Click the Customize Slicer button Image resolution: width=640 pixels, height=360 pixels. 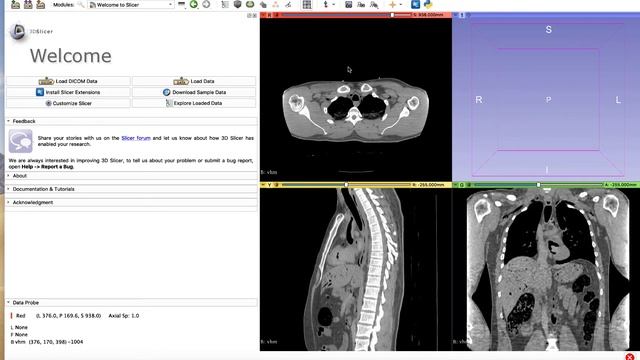(x=69, y=103)
